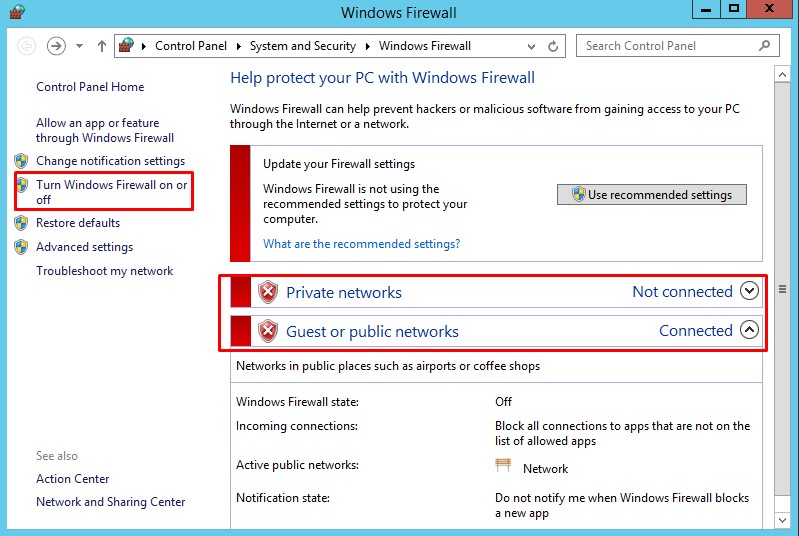The image size is (799, 536).
Task: Click the Windows Firewall breadcrumb
Action: coord(424,46)
